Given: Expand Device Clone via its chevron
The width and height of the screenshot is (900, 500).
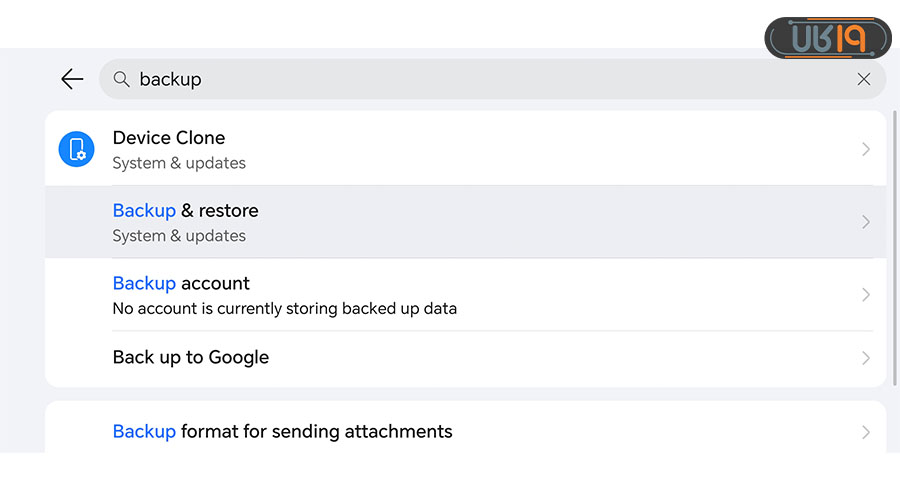Looking at the screenshot, I should pos(866,149).
